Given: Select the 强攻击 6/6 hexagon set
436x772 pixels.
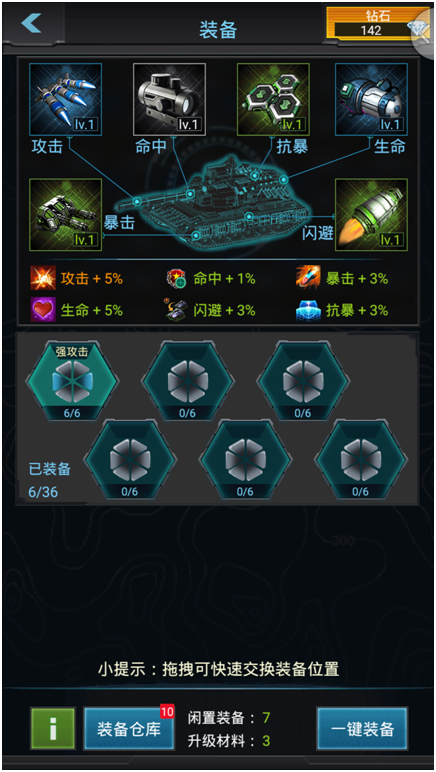Looking at the screenshot, I should (x=72, y=381).
